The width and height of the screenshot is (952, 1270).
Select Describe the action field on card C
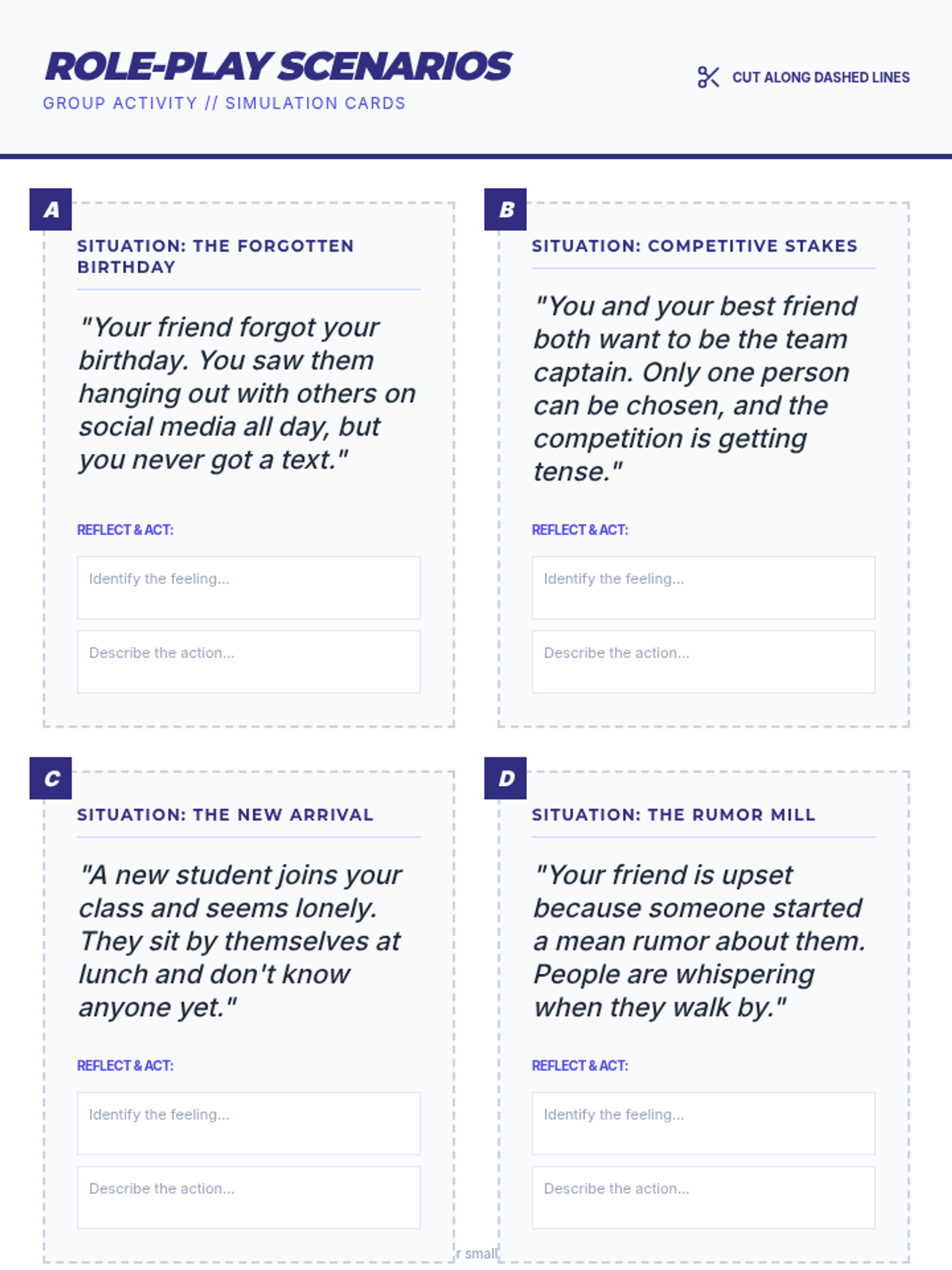248,1197
